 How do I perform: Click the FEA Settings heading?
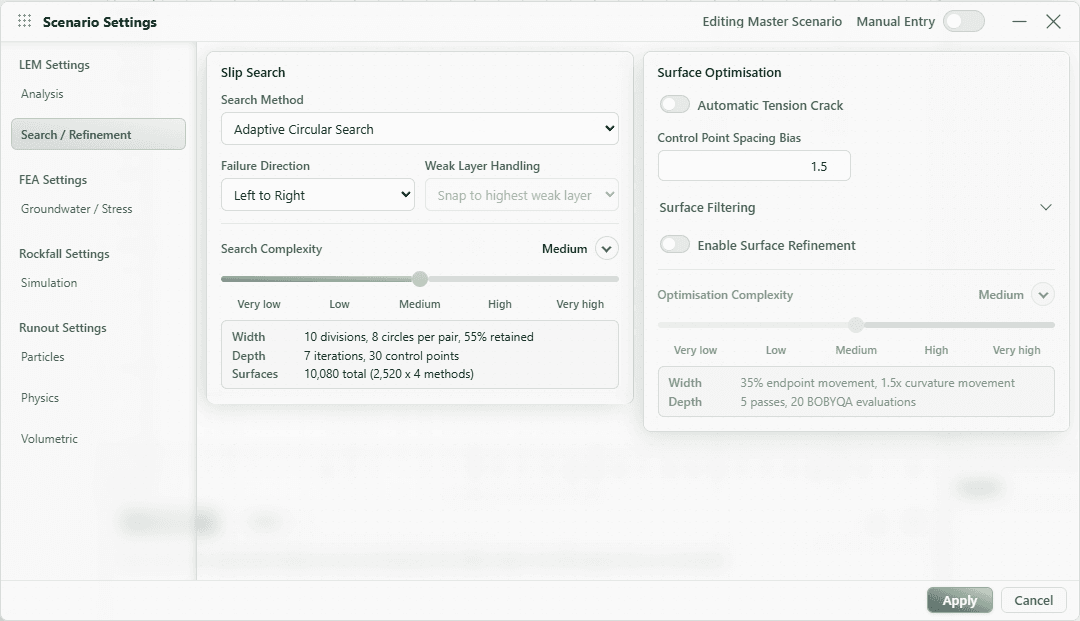[x=53, y=180]
